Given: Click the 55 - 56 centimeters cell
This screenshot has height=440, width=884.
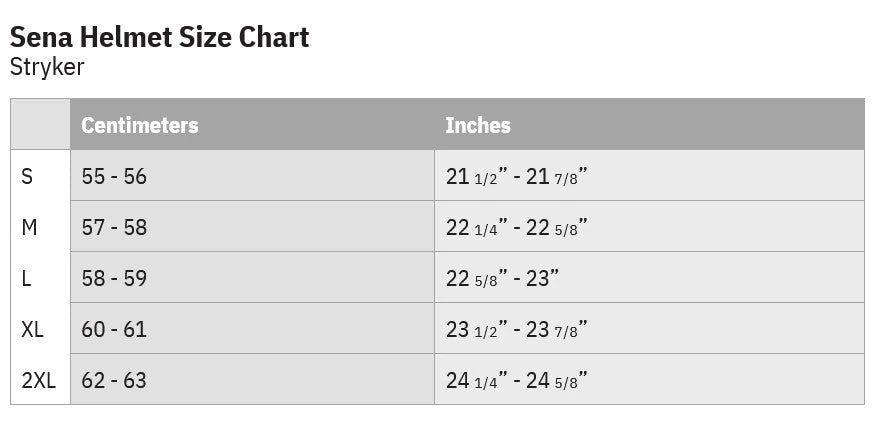Looking at the screenshot, I should 114,177.
